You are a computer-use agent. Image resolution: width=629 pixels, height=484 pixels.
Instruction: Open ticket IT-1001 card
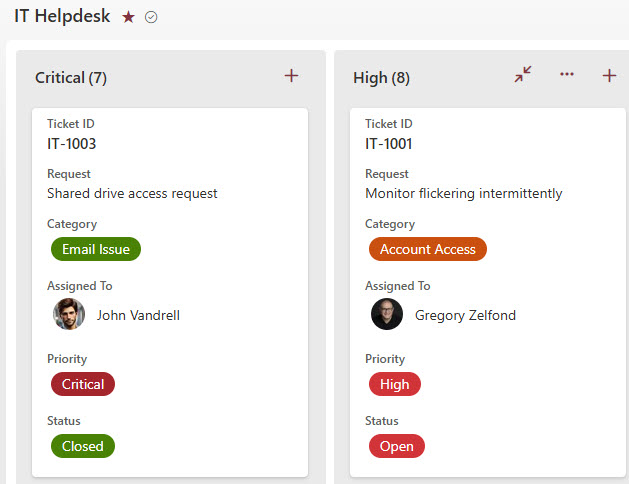488,292
